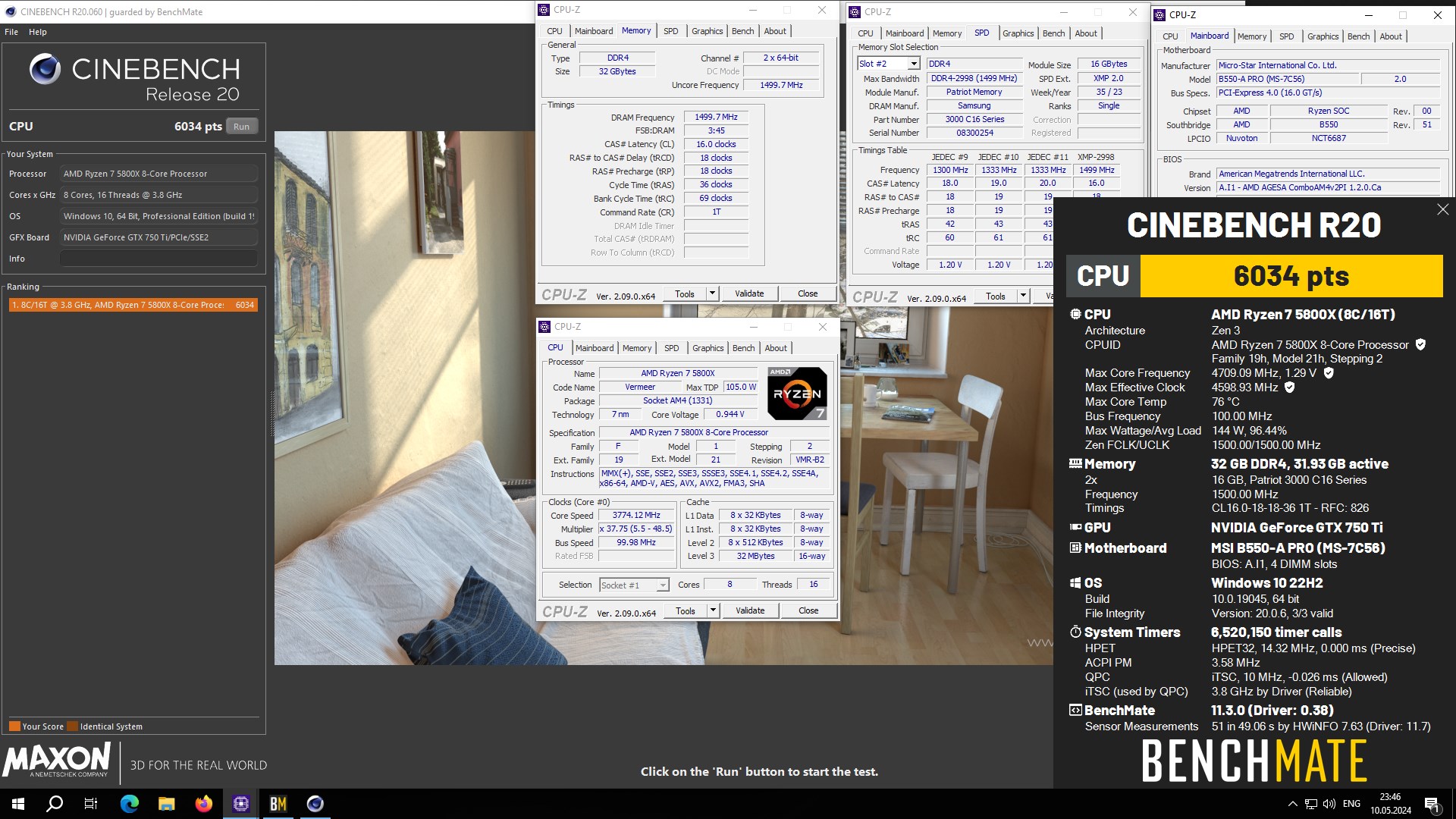Open the volume control in system tray
The width and height of the screenshot is (1456, 819).
(x=1329, y=804)
